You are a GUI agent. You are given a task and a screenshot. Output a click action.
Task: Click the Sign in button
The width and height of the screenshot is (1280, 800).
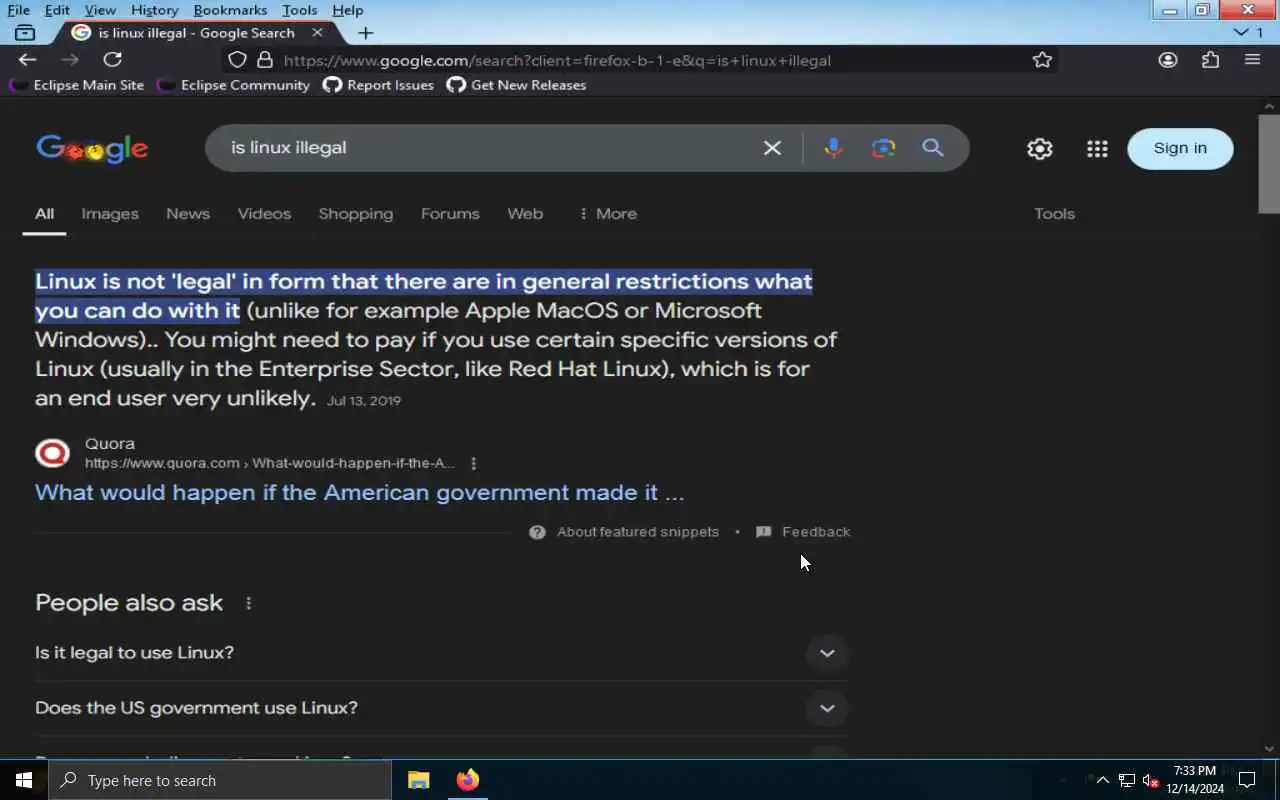1180,148
